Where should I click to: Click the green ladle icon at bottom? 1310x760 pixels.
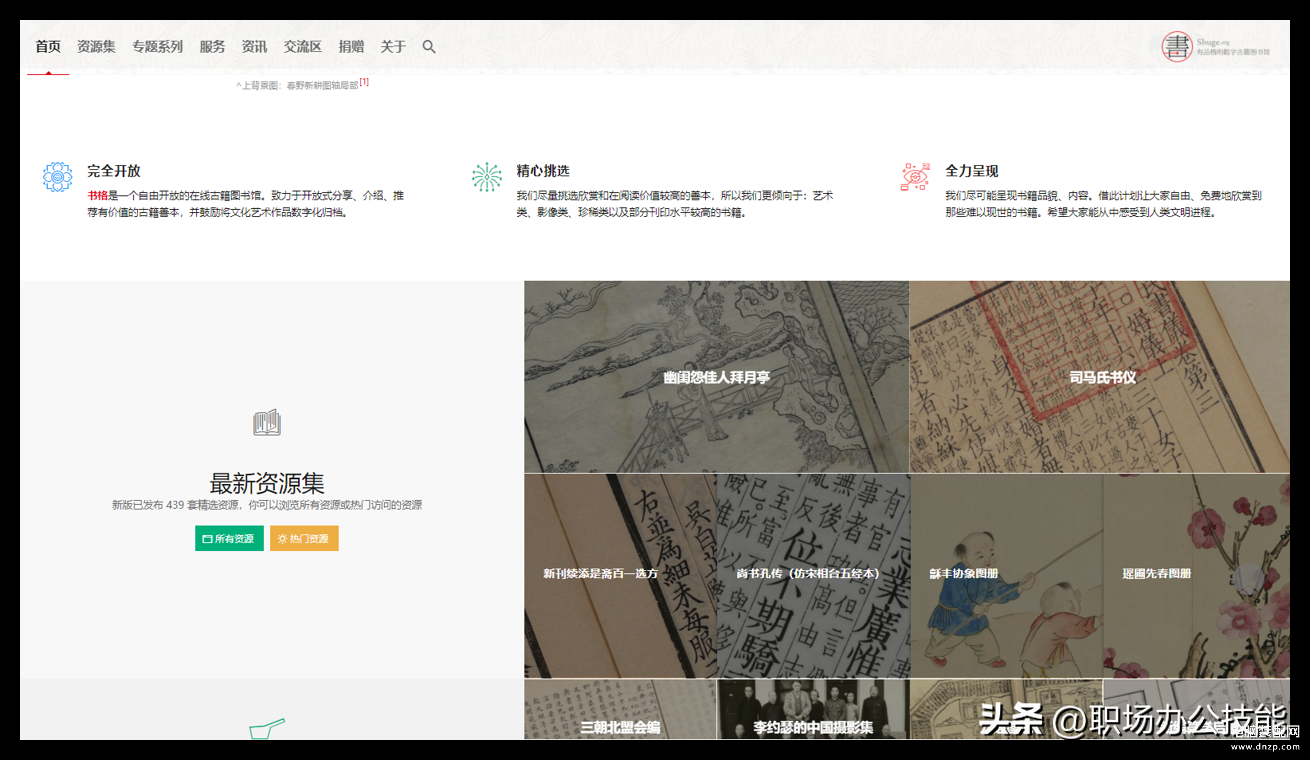point(268,729)
